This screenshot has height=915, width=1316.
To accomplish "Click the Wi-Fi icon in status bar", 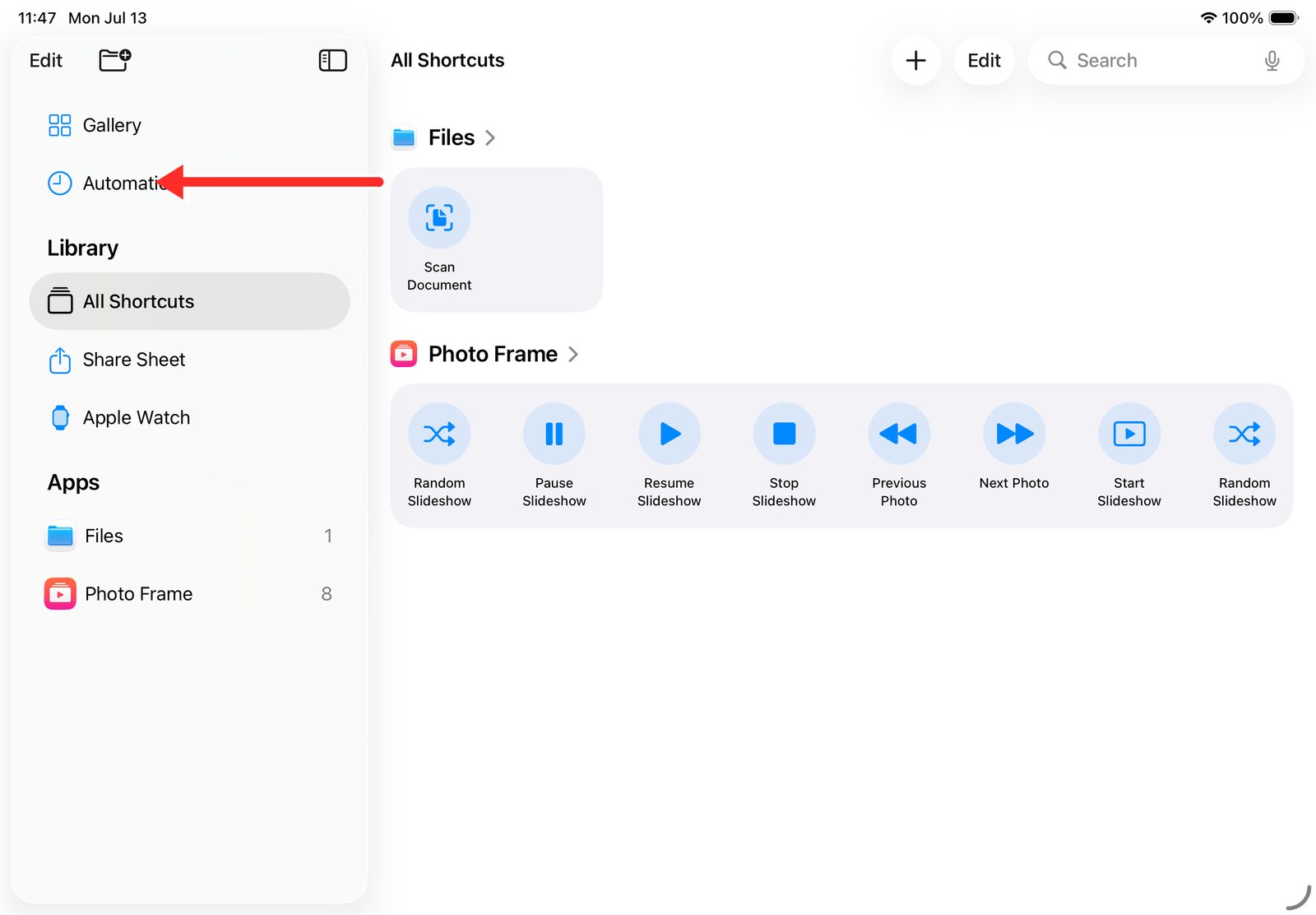I will tap(1208, 18).
